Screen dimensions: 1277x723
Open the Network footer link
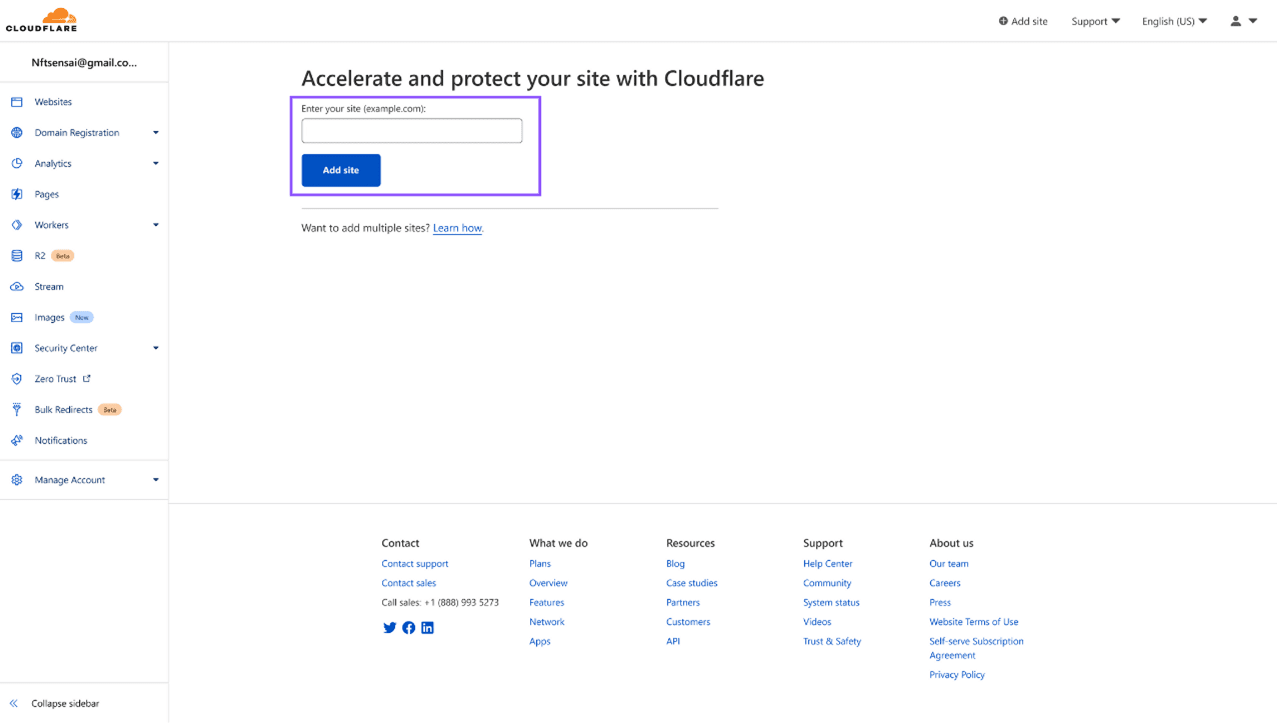coord(547,622)
